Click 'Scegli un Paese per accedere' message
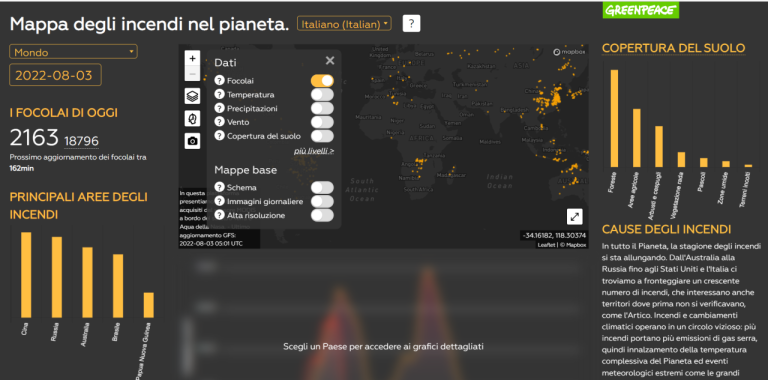The width and height of the screenshot is (768, 380). 383,347
